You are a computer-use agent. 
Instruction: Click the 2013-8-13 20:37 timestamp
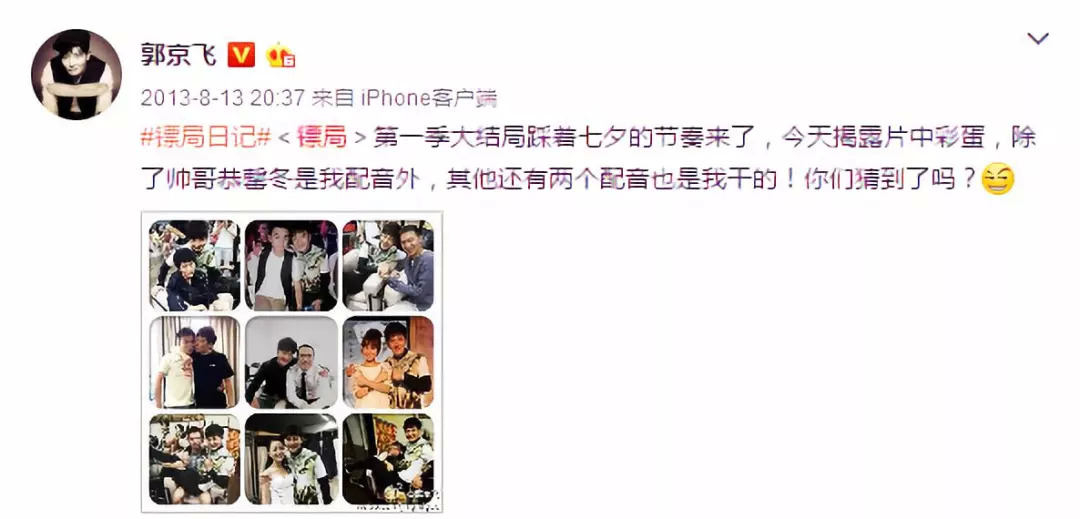tap(222, 98)
